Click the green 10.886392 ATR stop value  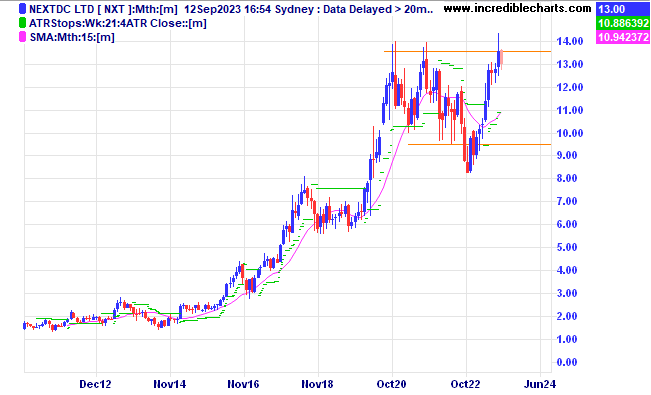[x=623, y=23]
